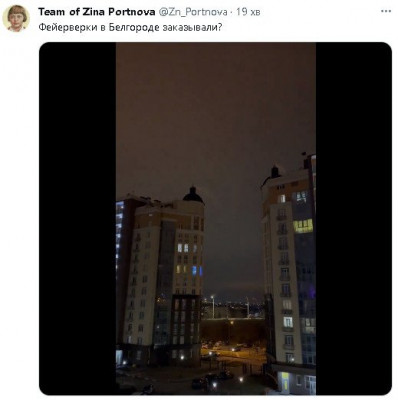Click the left black letterbox of the video

tap(78, 219)
